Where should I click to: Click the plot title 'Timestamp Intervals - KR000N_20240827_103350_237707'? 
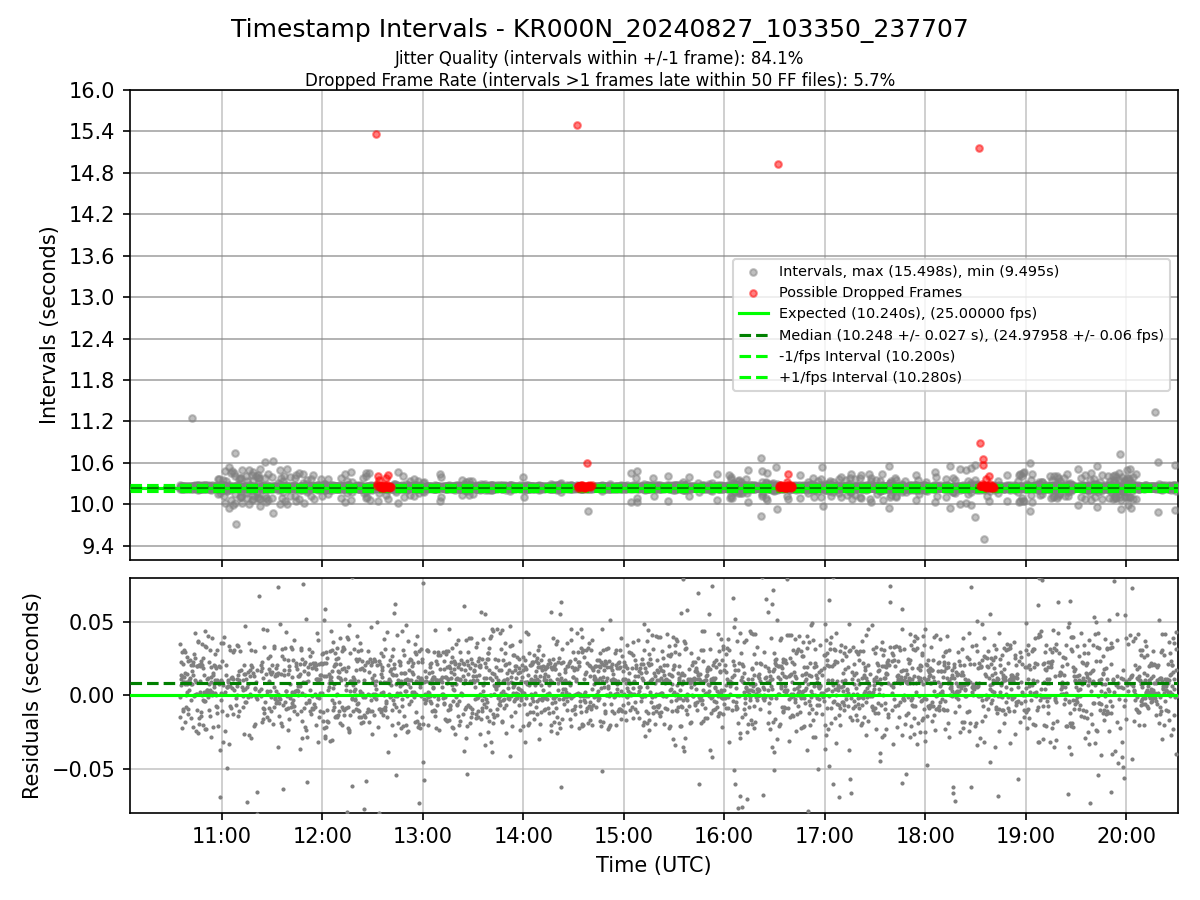[599, 29]
